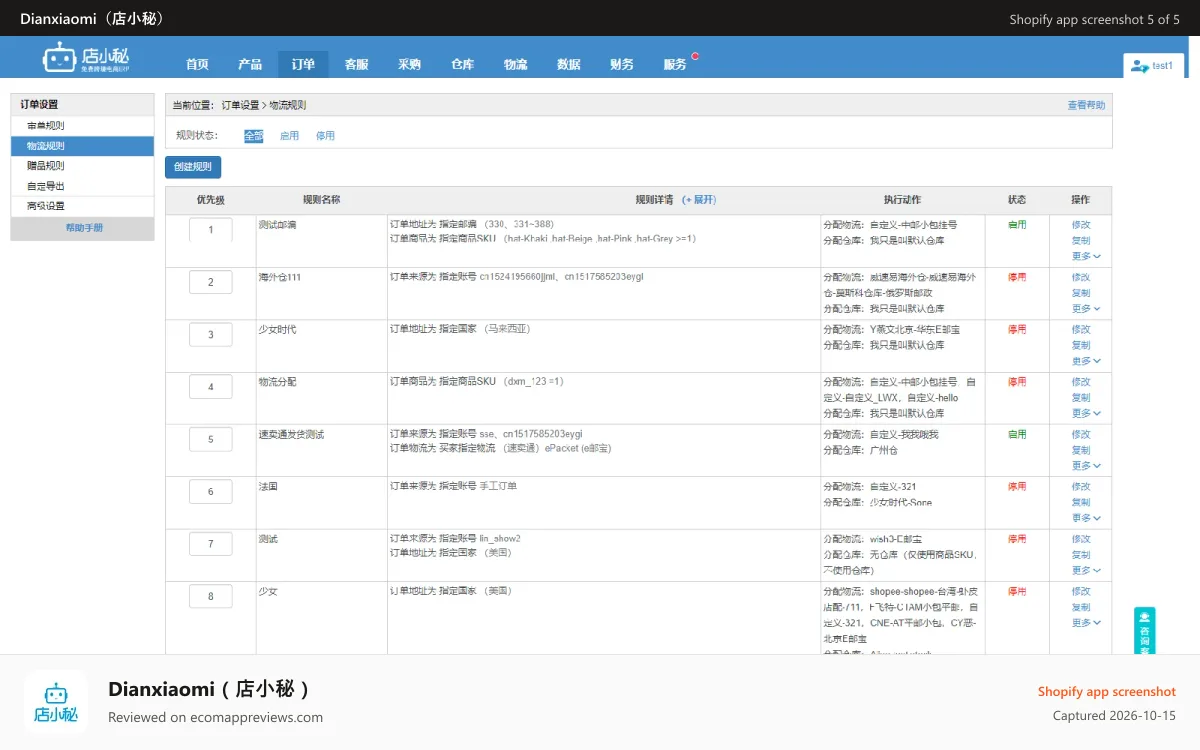Screen dimensions: 1200x750
Task: Open the 物流 menu
Action: point(515,64)
